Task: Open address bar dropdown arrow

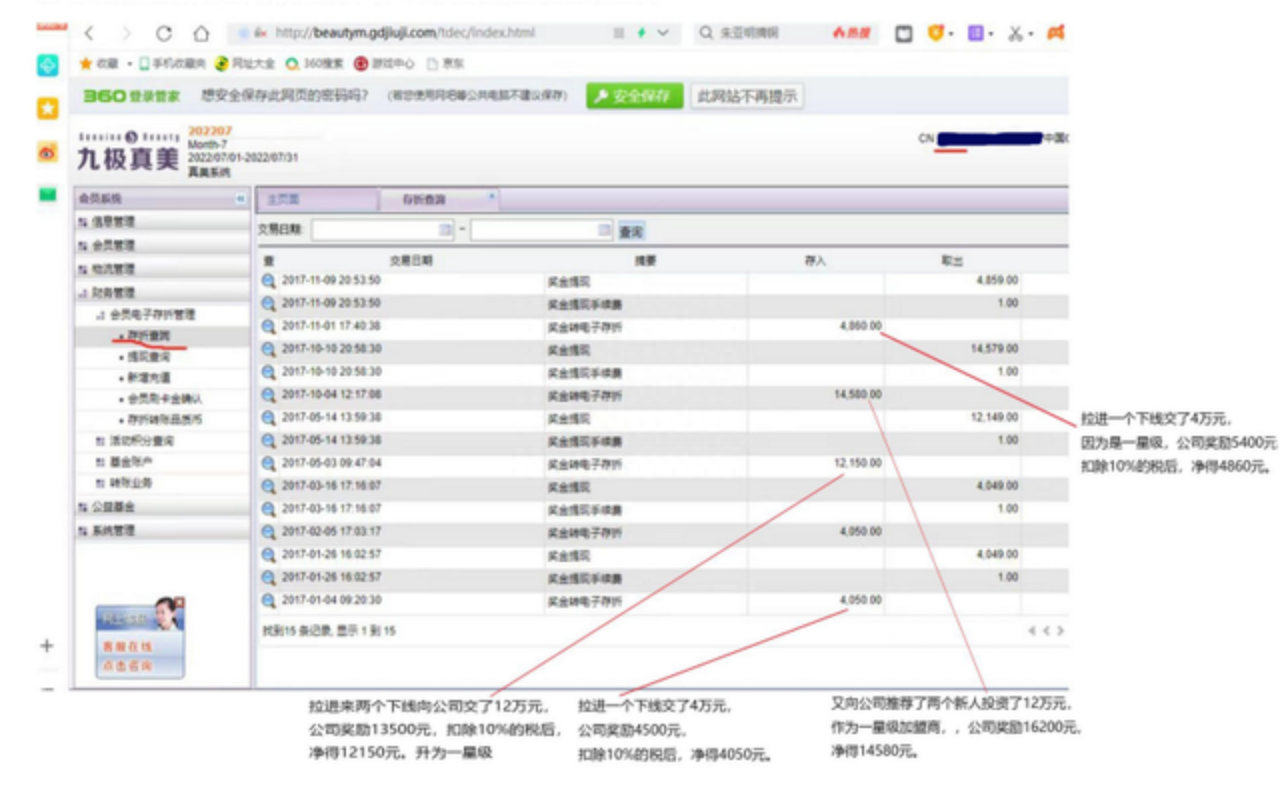Action: 663,34
